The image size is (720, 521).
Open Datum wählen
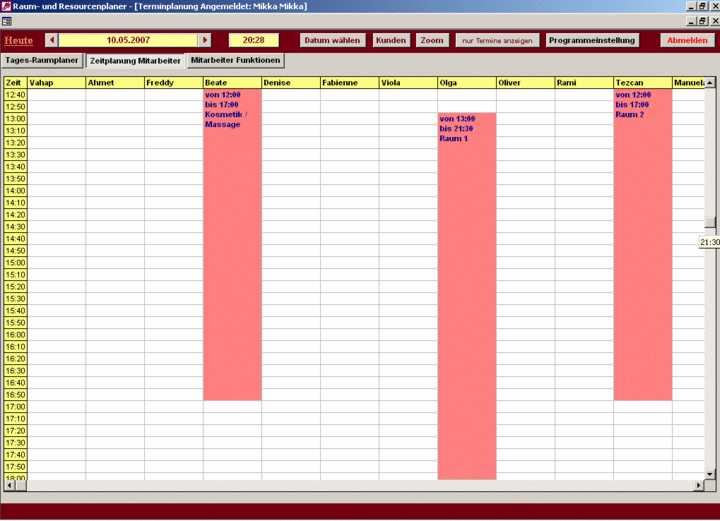point(332,40)
